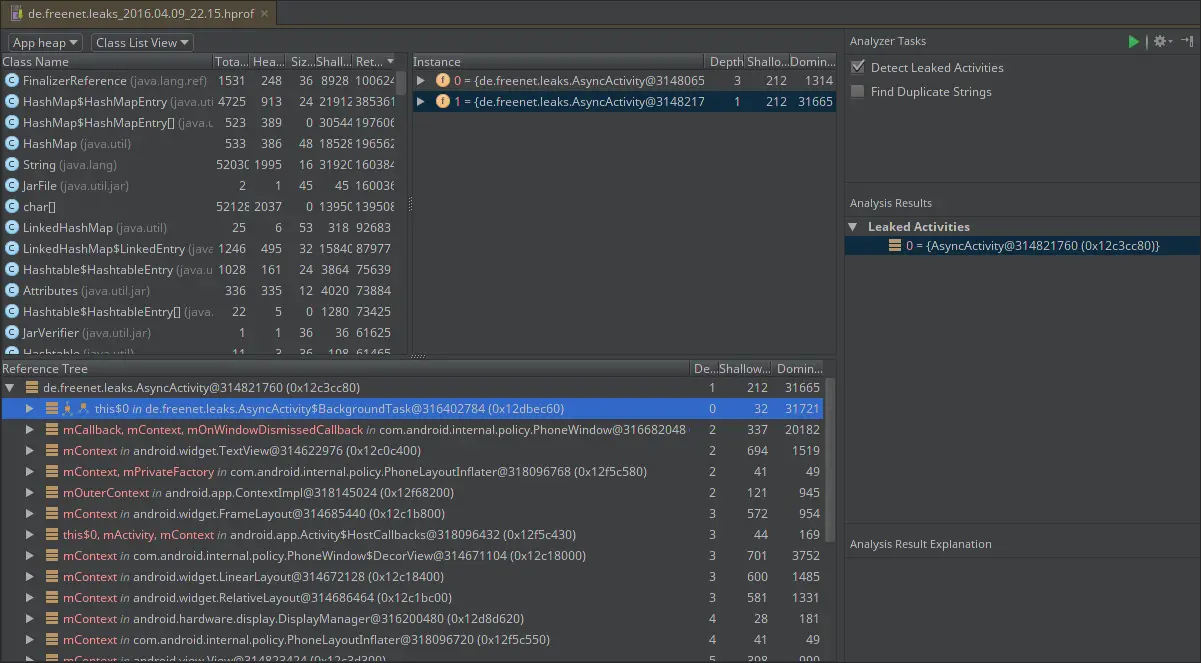Collapse the root AsyncActivity@314821760 reference node
The width and height of the screenshot is (1201, 663).
coord(10,387)
